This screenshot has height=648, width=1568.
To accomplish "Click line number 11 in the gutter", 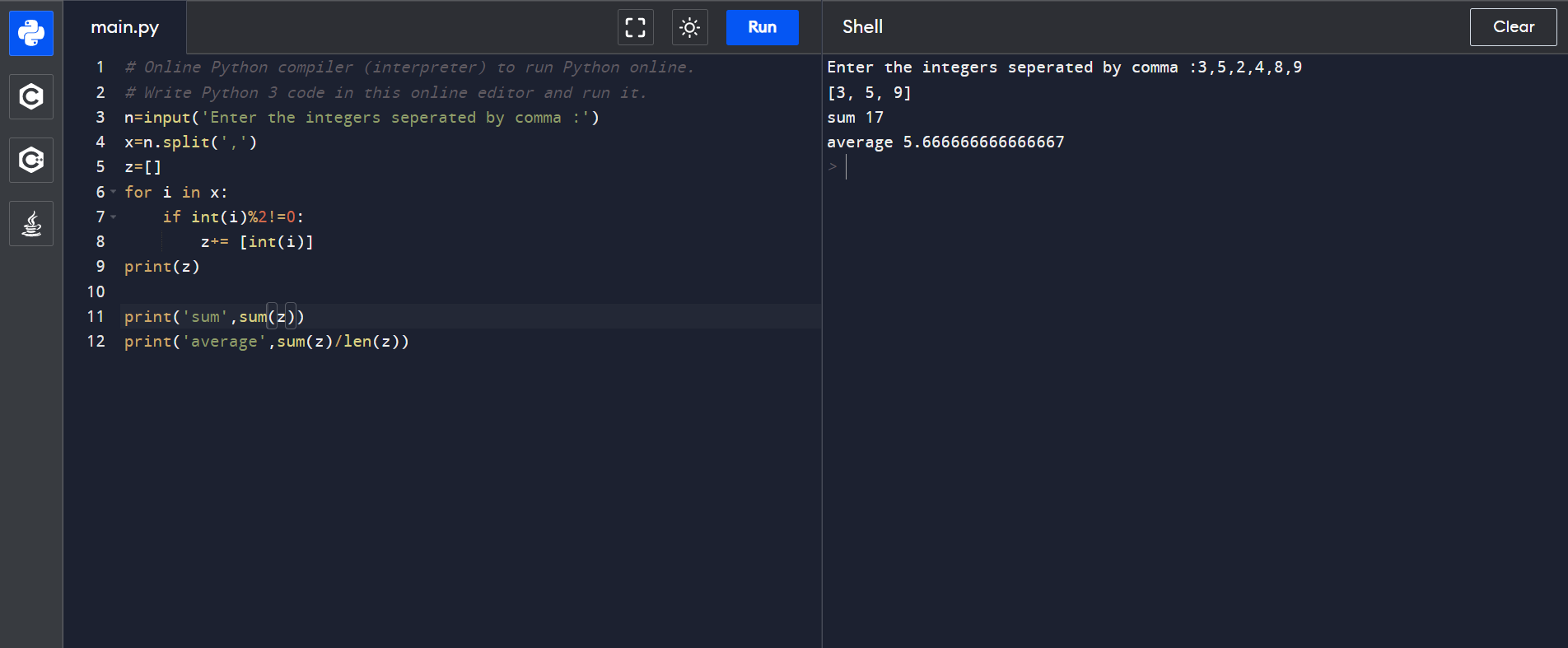I will (96, 316).
